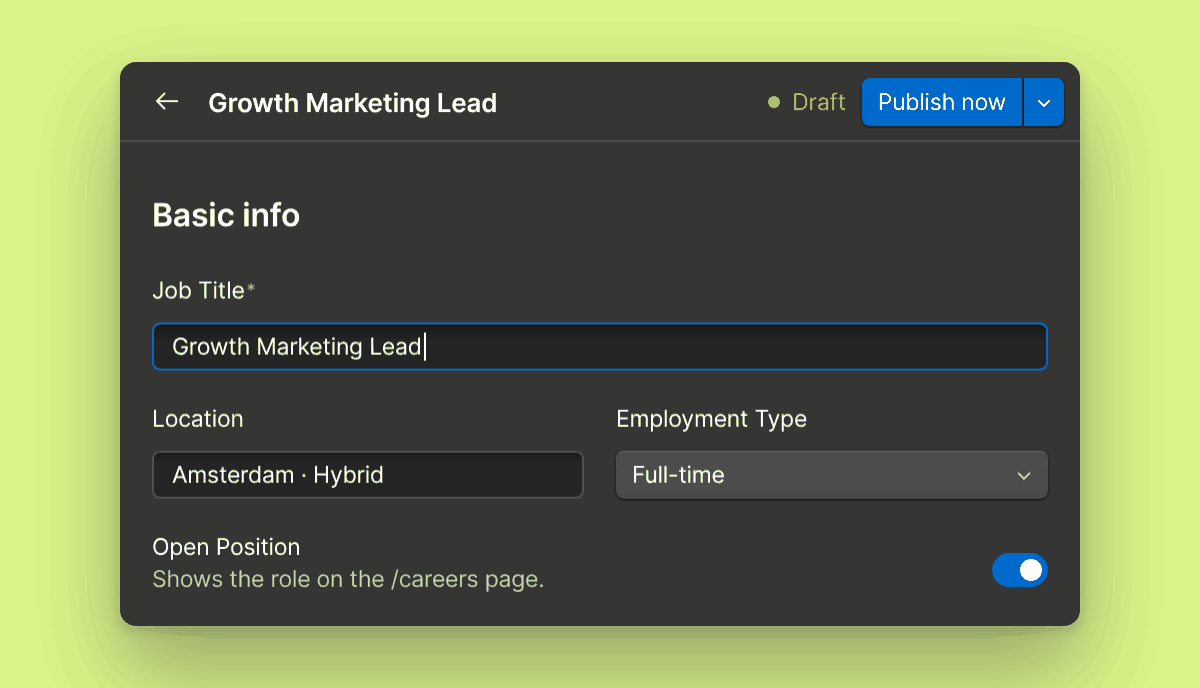Click the Open Position label
The image size is (1200, 688).
coord(226,547)
